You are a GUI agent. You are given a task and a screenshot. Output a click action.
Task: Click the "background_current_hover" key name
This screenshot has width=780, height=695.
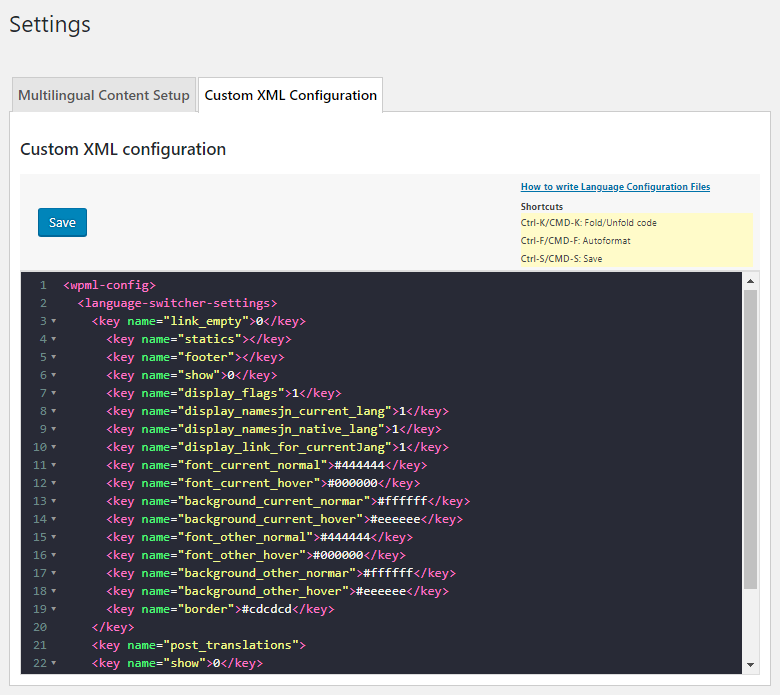pos(270,519)
